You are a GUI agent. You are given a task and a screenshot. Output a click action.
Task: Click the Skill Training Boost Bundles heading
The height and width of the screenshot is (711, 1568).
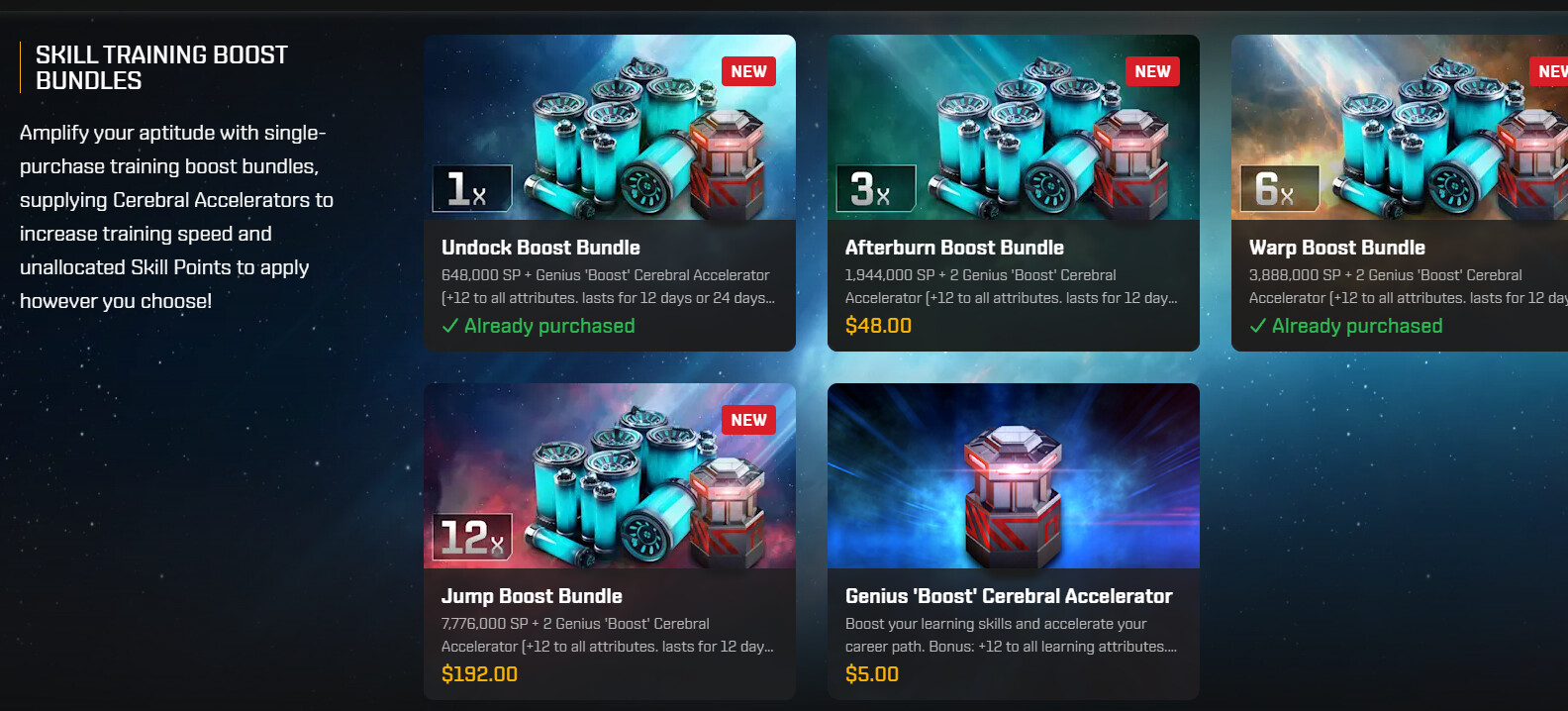(161, 67)
